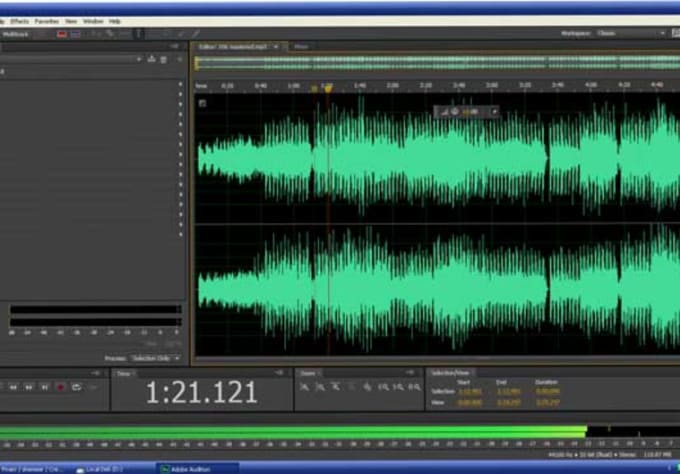This screenshot has height=474, width=680.
Task: Click the yellow playhead marker on ruler
Action: point(328,88)
